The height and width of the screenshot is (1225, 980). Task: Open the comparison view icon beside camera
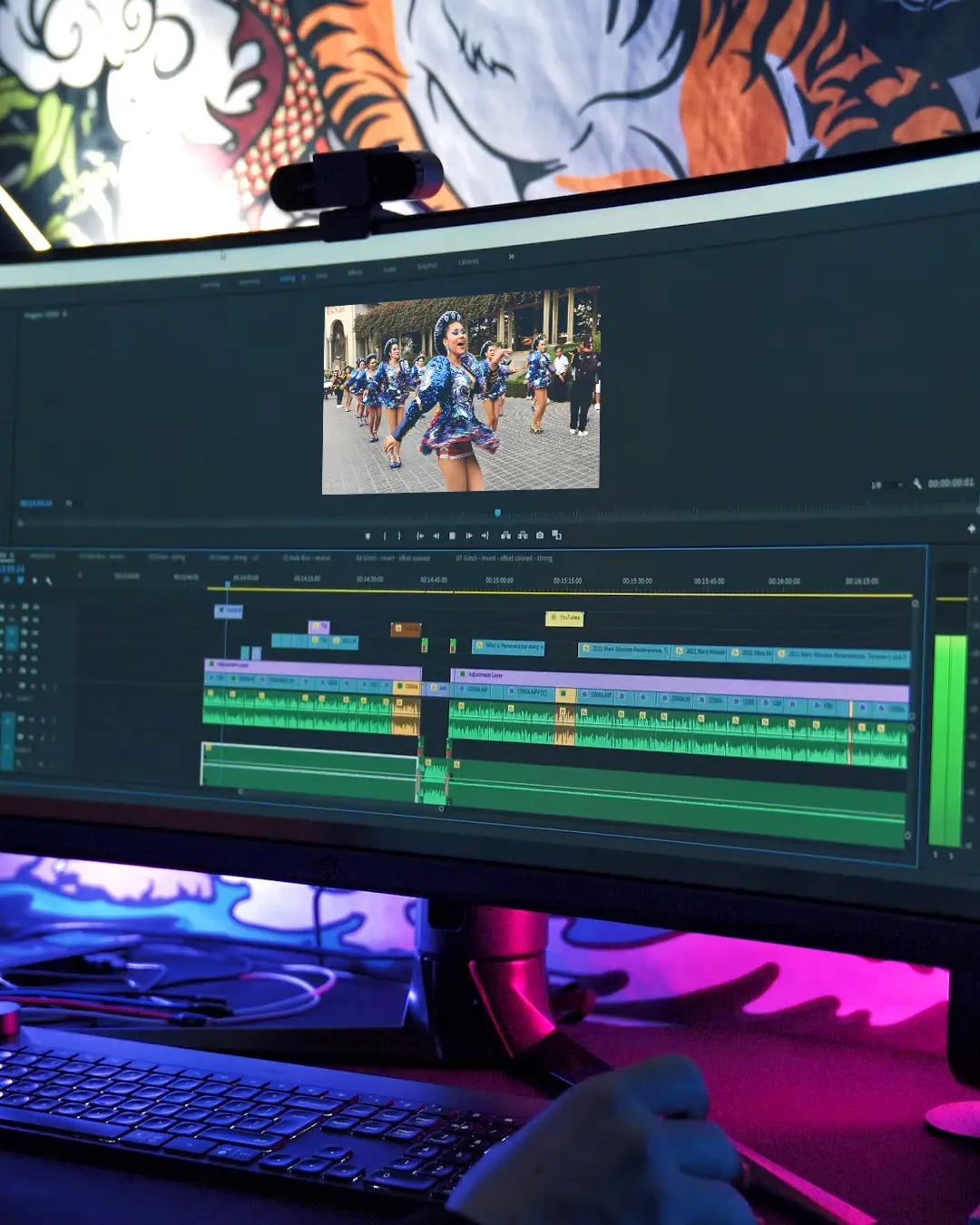tap(556, 535)
